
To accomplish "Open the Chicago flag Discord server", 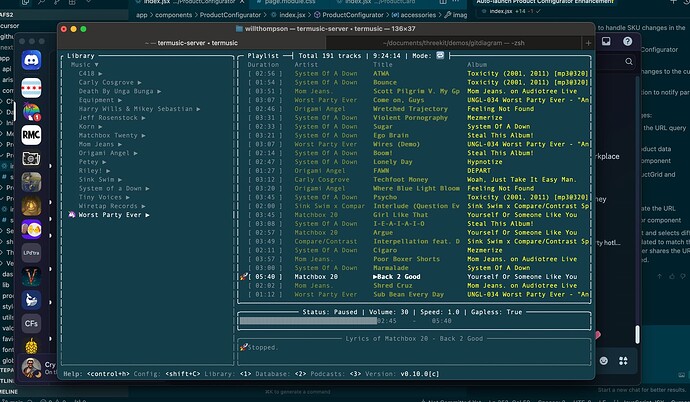I will 31,88.
